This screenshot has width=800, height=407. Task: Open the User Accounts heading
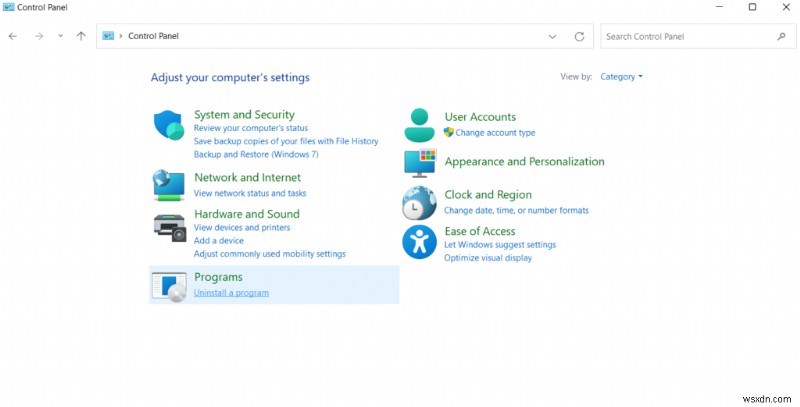point(480,117)
